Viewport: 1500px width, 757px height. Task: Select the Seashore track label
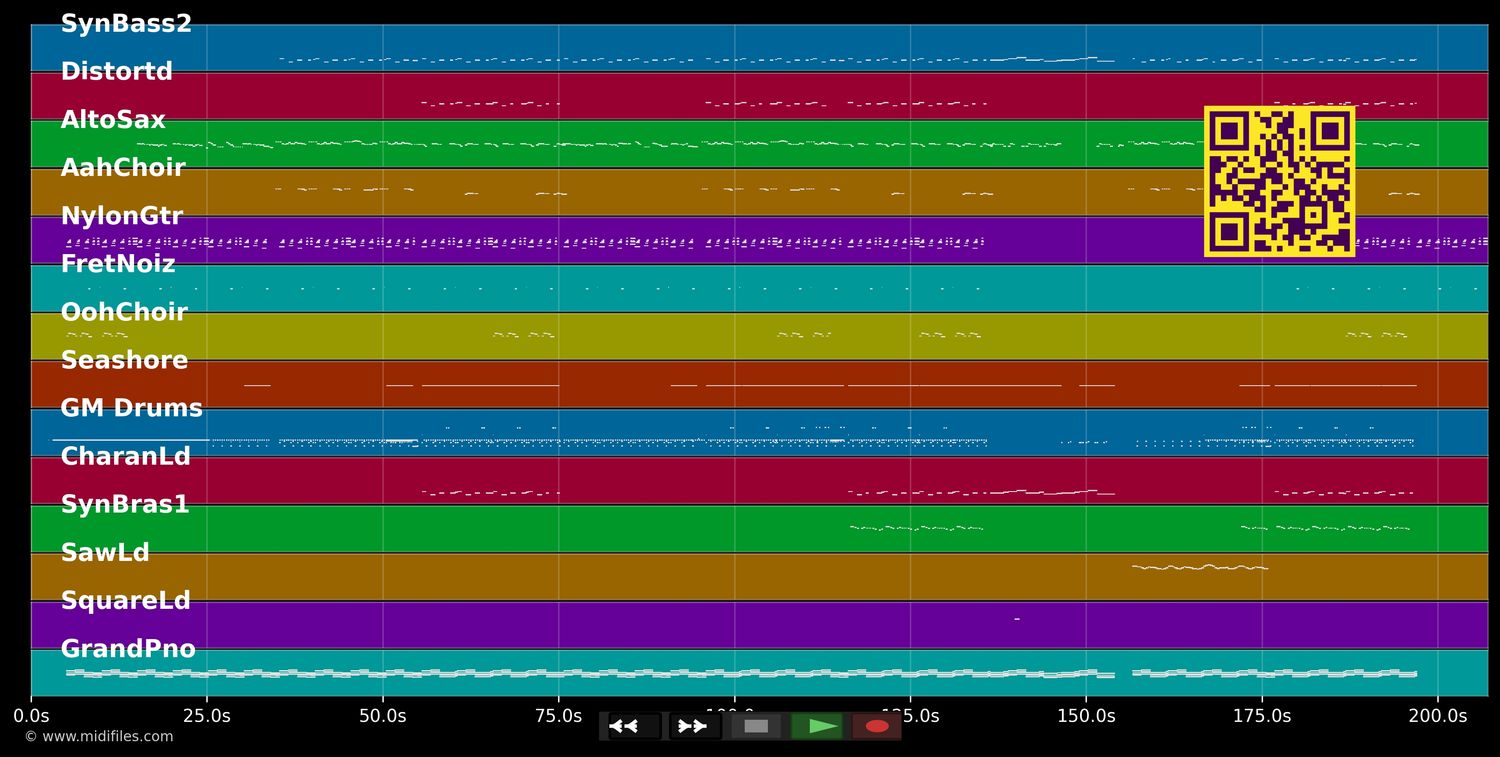point(124,360)
